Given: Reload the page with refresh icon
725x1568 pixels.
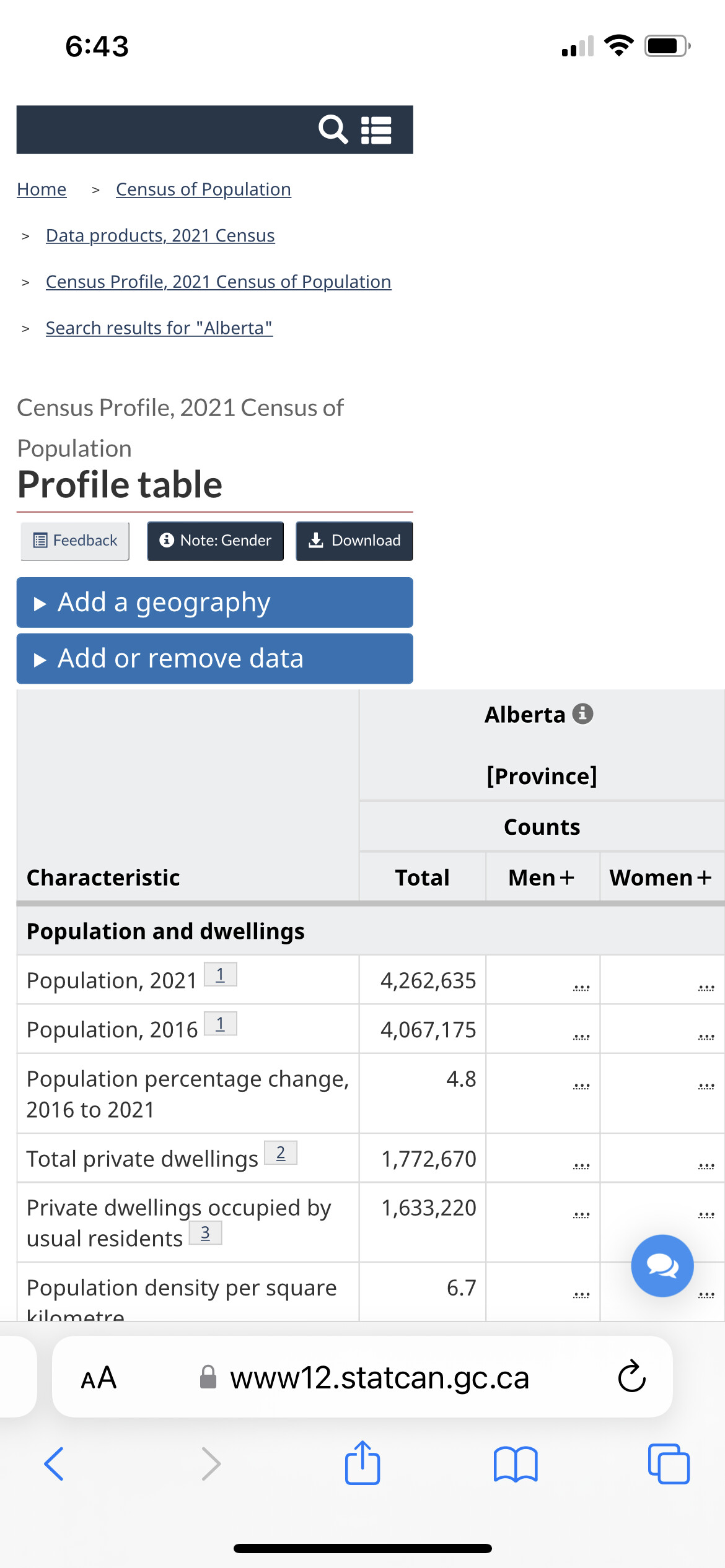Looking at the screenshot, I should tap(632, 1377).
